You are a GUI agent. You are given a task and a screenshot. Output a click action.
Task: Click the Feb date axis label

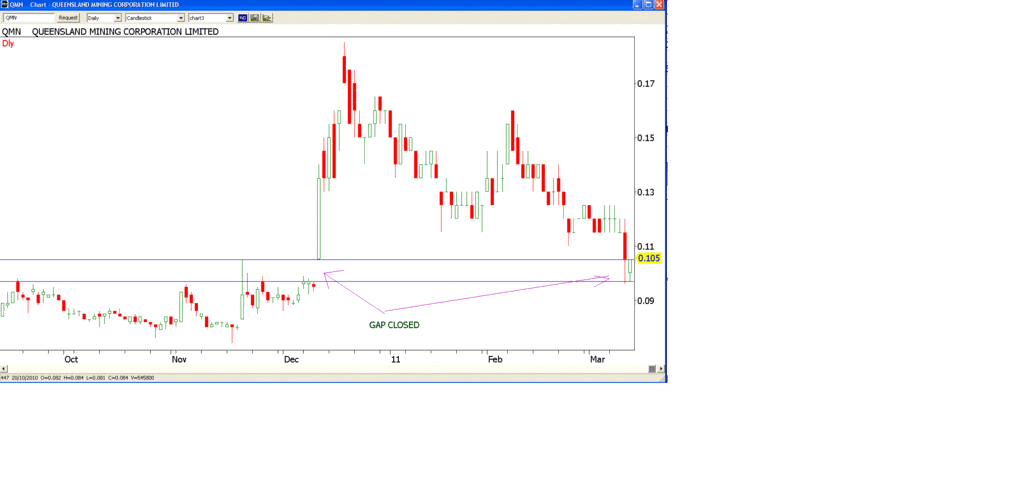pos(496,359)
